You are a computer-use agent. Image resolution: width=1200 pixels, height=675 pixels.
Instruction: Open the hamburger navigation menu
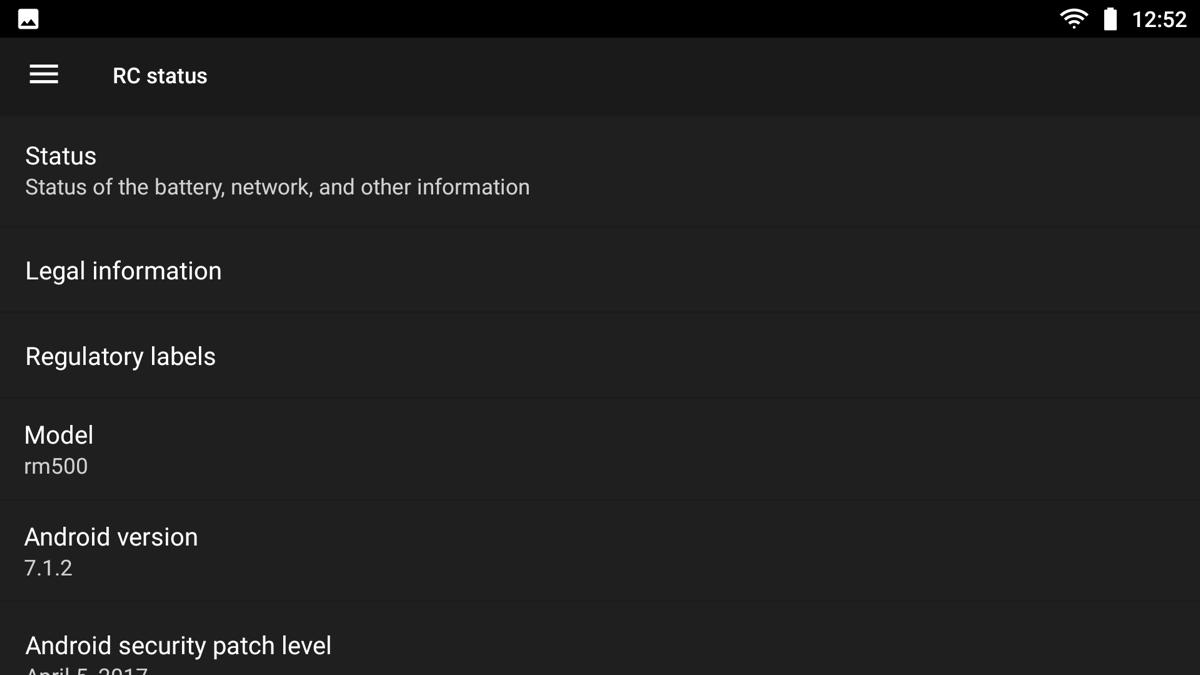[x=44, y=75]
